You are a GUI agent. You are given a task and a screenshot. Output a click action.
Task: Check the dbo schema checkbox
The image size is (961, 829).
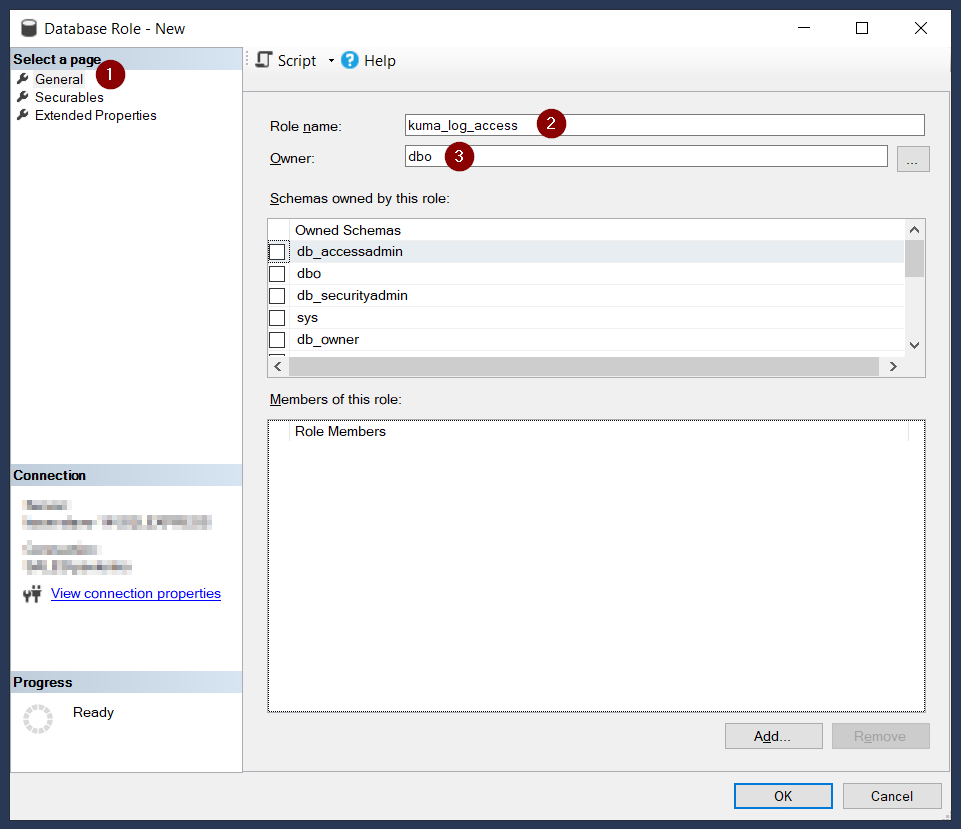[277, 274]
